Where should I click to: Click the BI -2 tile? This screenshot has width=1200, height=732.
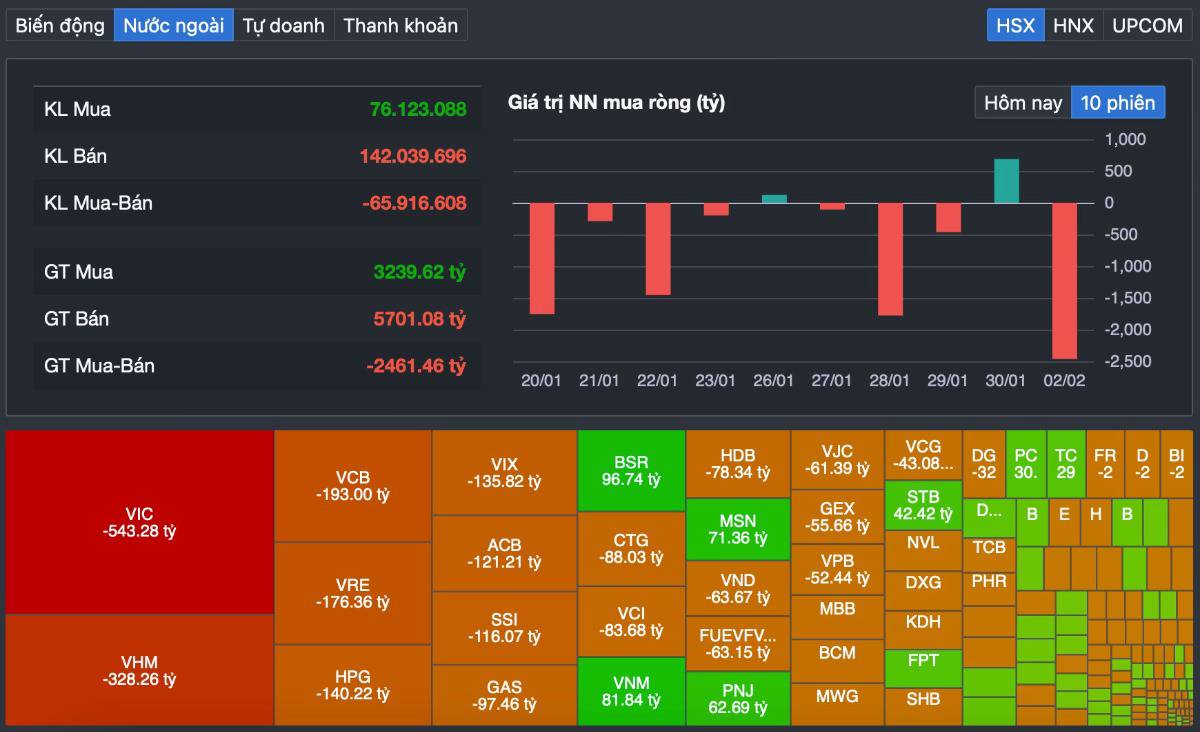(1176, 464)
